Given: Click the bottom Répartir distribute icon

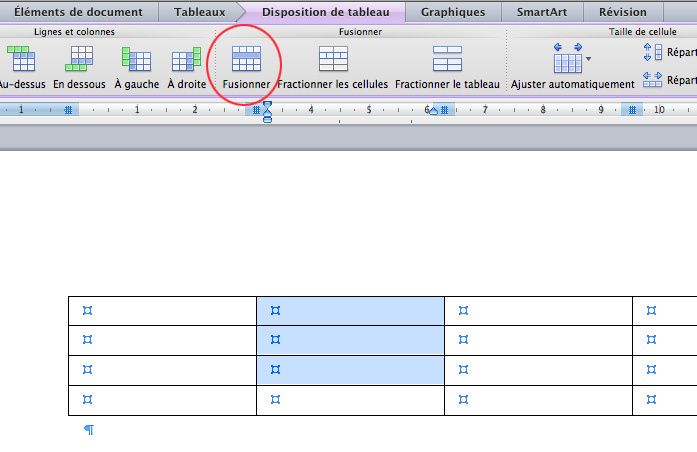Looking at the screenshot, I should tap(653, 79).
